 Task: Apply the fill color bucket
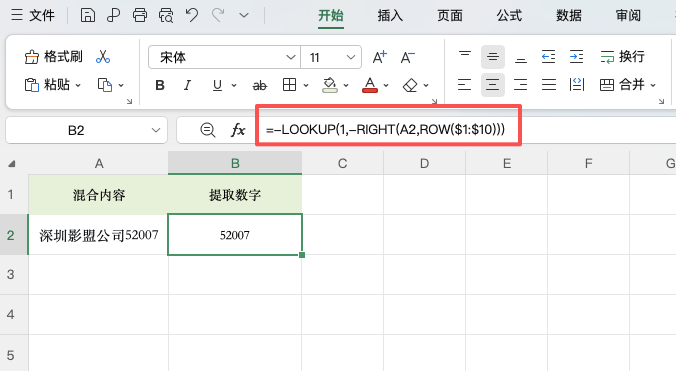point(330,85)
